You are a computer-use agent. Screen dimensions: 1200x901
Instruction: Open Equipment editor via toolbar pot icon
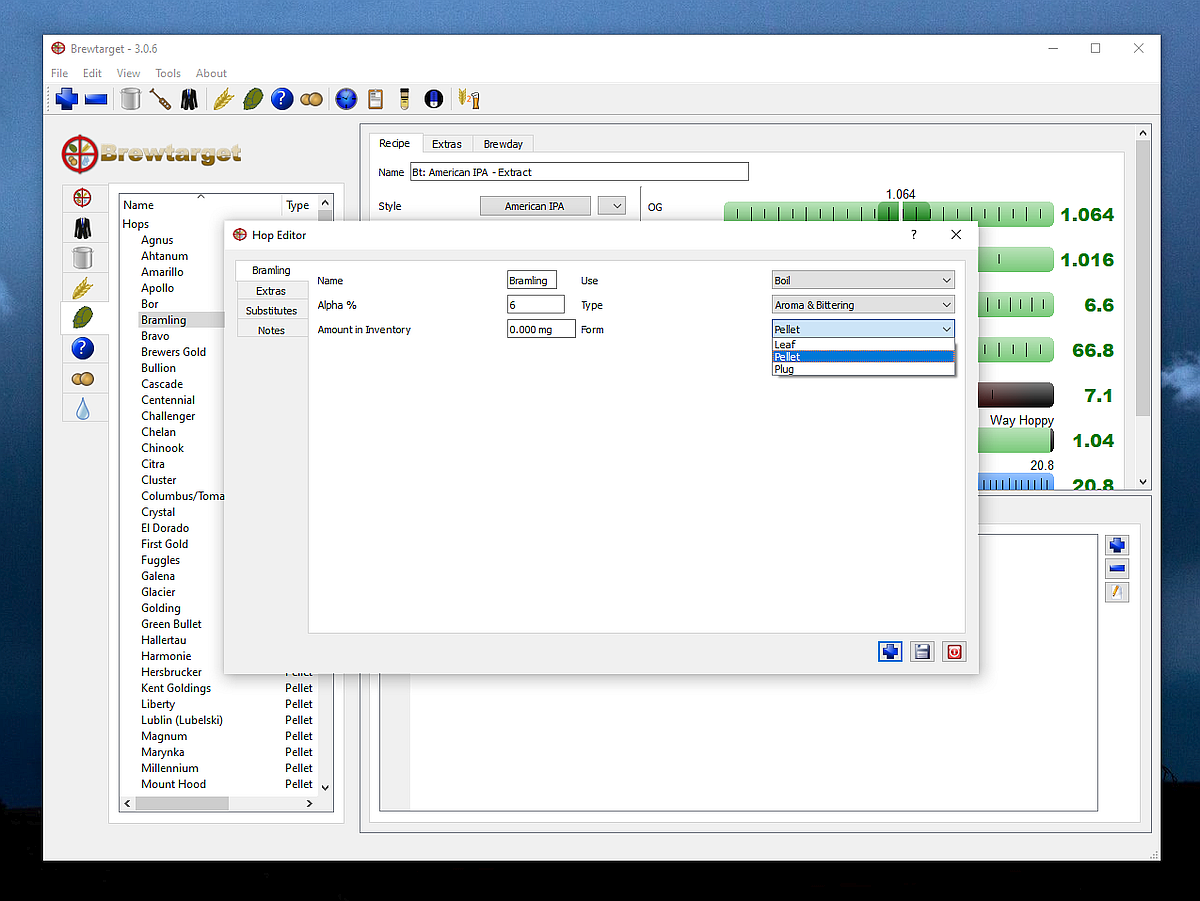(130, 98)
